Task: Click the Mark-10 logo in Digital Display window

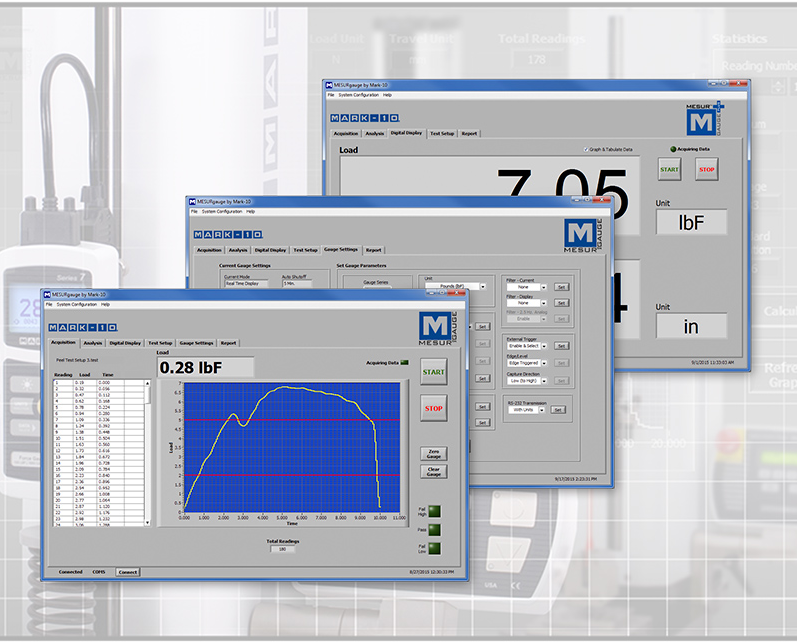Action: [x=365, y=118]
